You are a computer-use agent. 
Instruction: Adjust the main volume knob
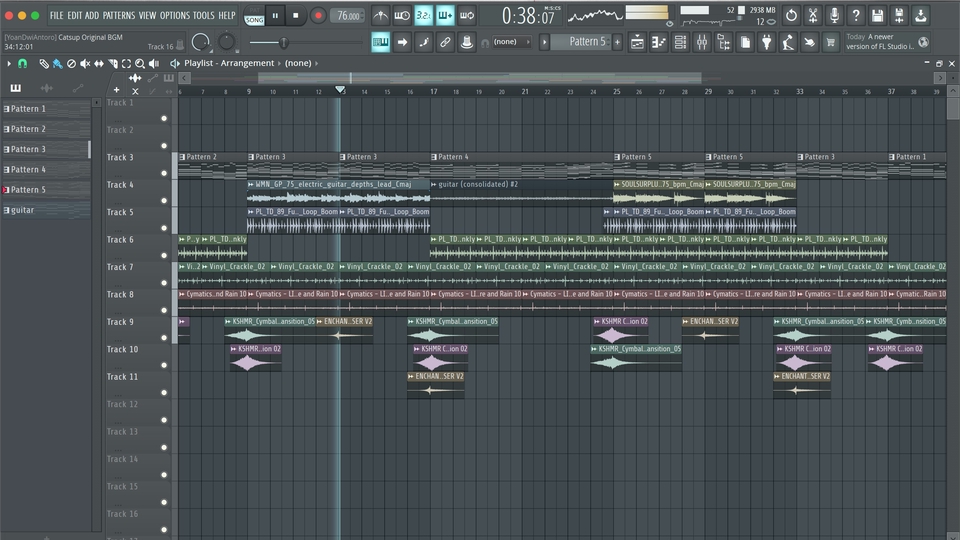coord(200,42)
